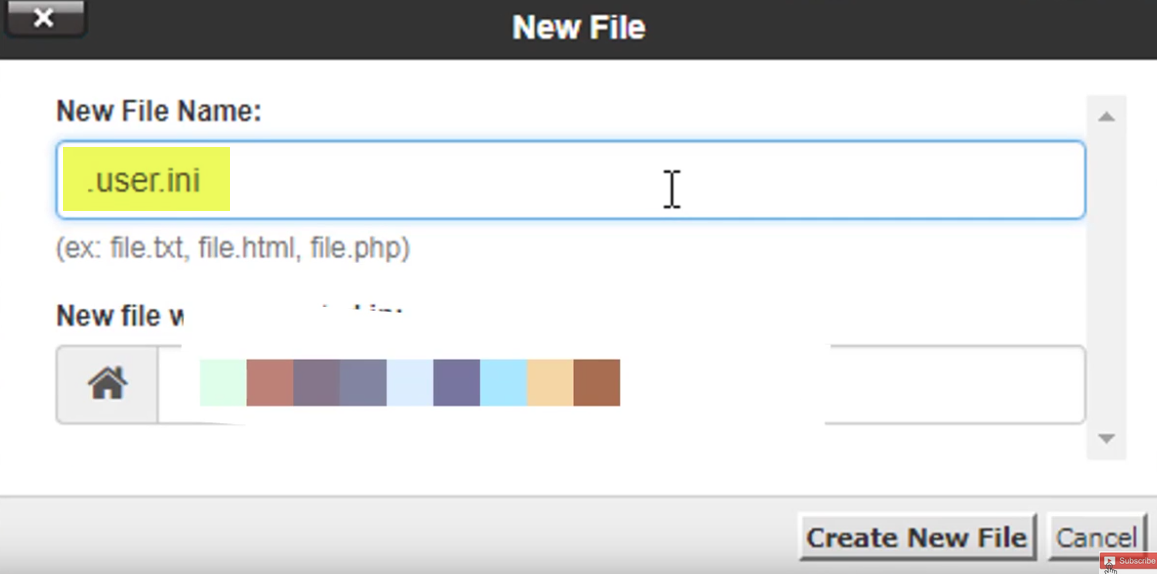The image size is (1157, 574).
Task: Choose the bright sky blue swatch
Action: (503, 383)
